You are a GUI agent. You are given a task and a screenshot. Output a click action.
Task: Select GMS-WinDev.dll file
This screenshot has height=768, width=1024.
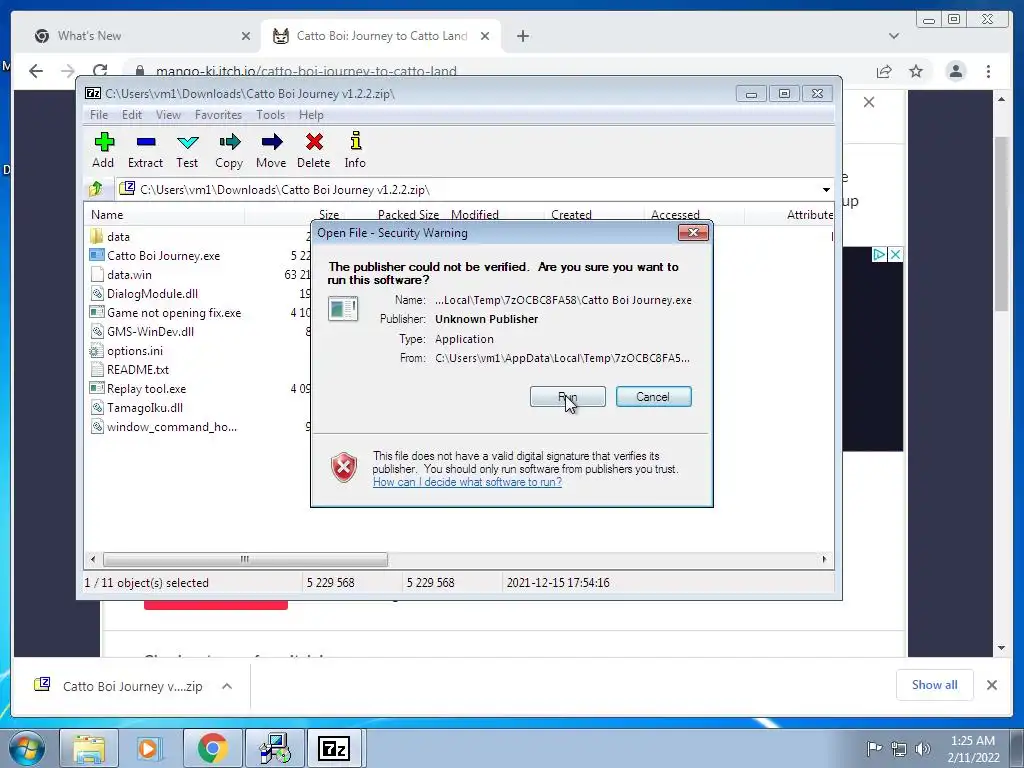coord(150,331)
